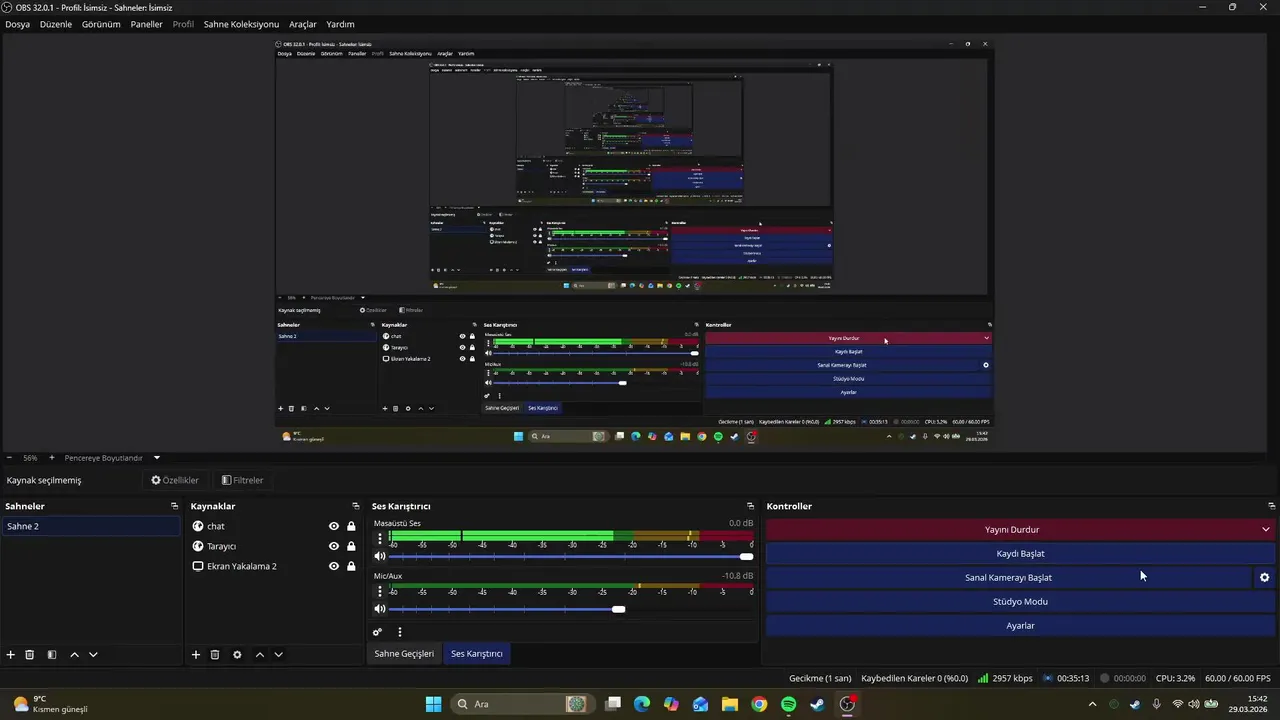Pop out the Sahneler dock panel
1280x720 pixels.
(174, 506)
